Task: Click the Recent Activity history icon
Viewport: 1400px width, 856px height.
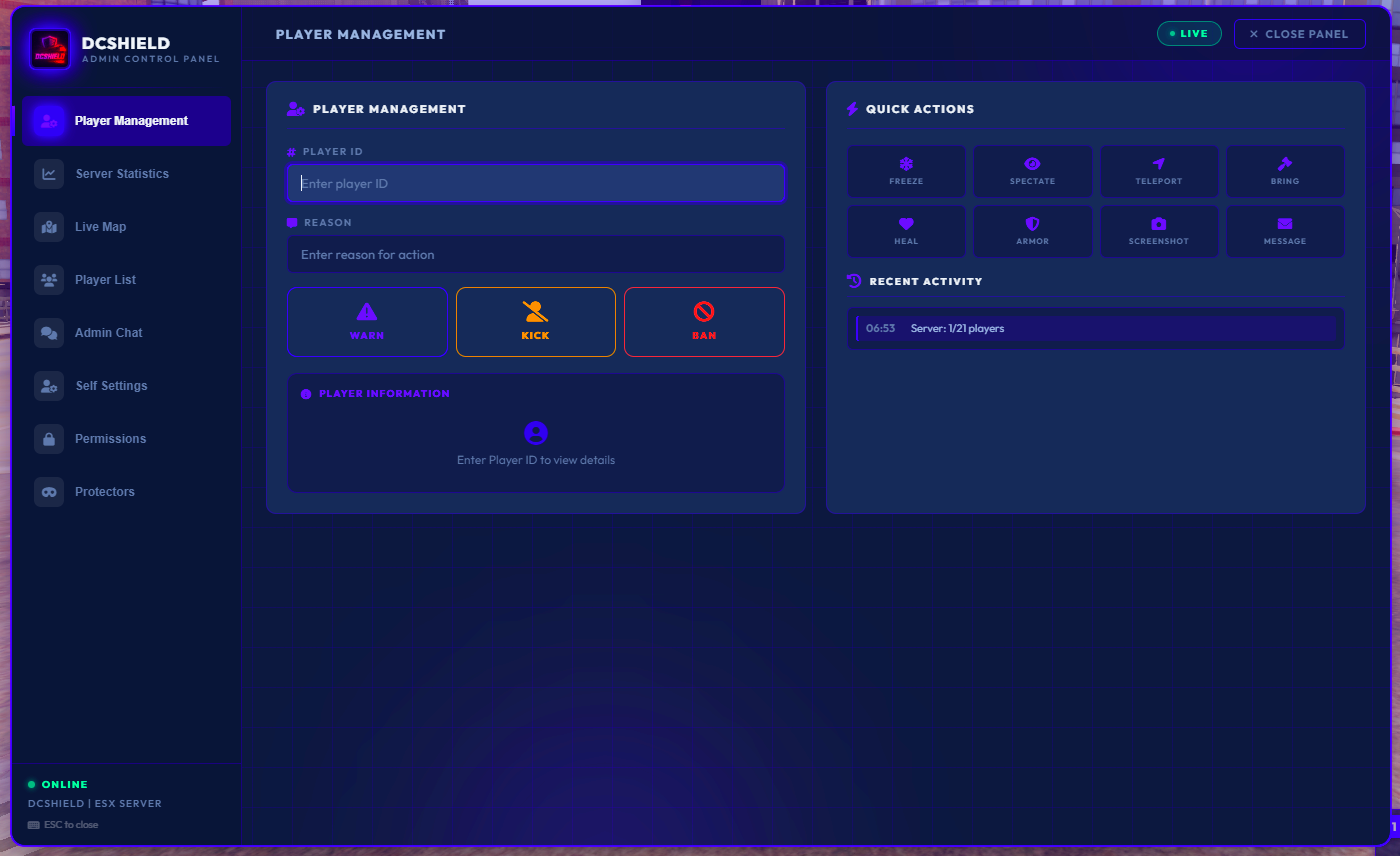Action: [854, 281]
